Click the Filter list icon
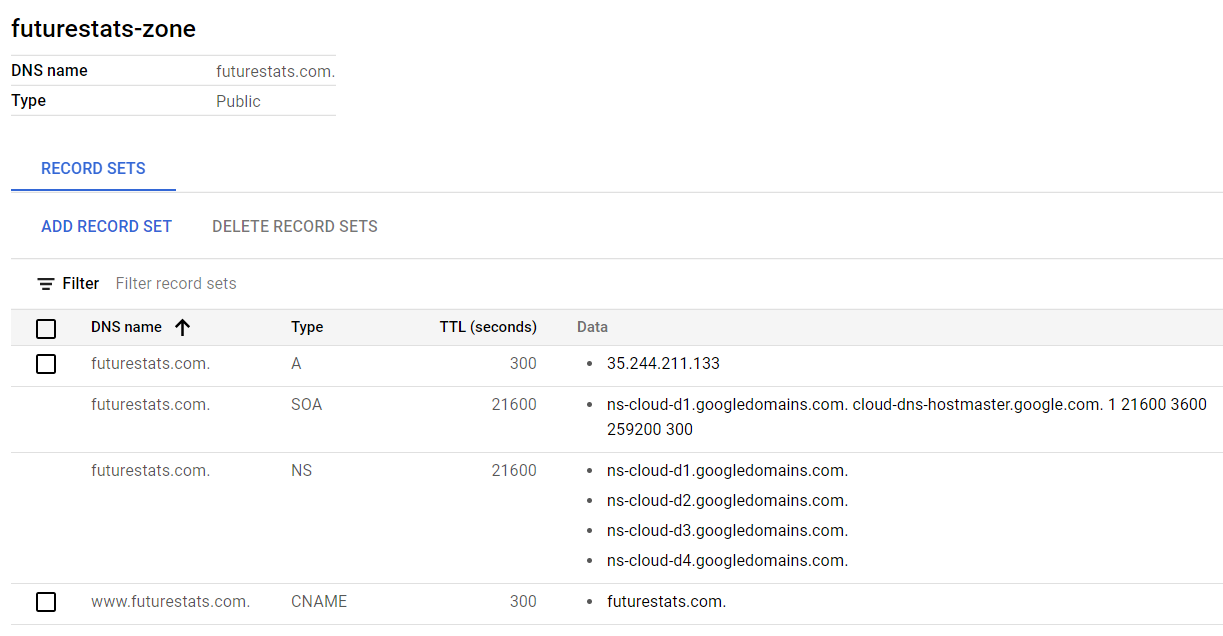 (46, 284)
